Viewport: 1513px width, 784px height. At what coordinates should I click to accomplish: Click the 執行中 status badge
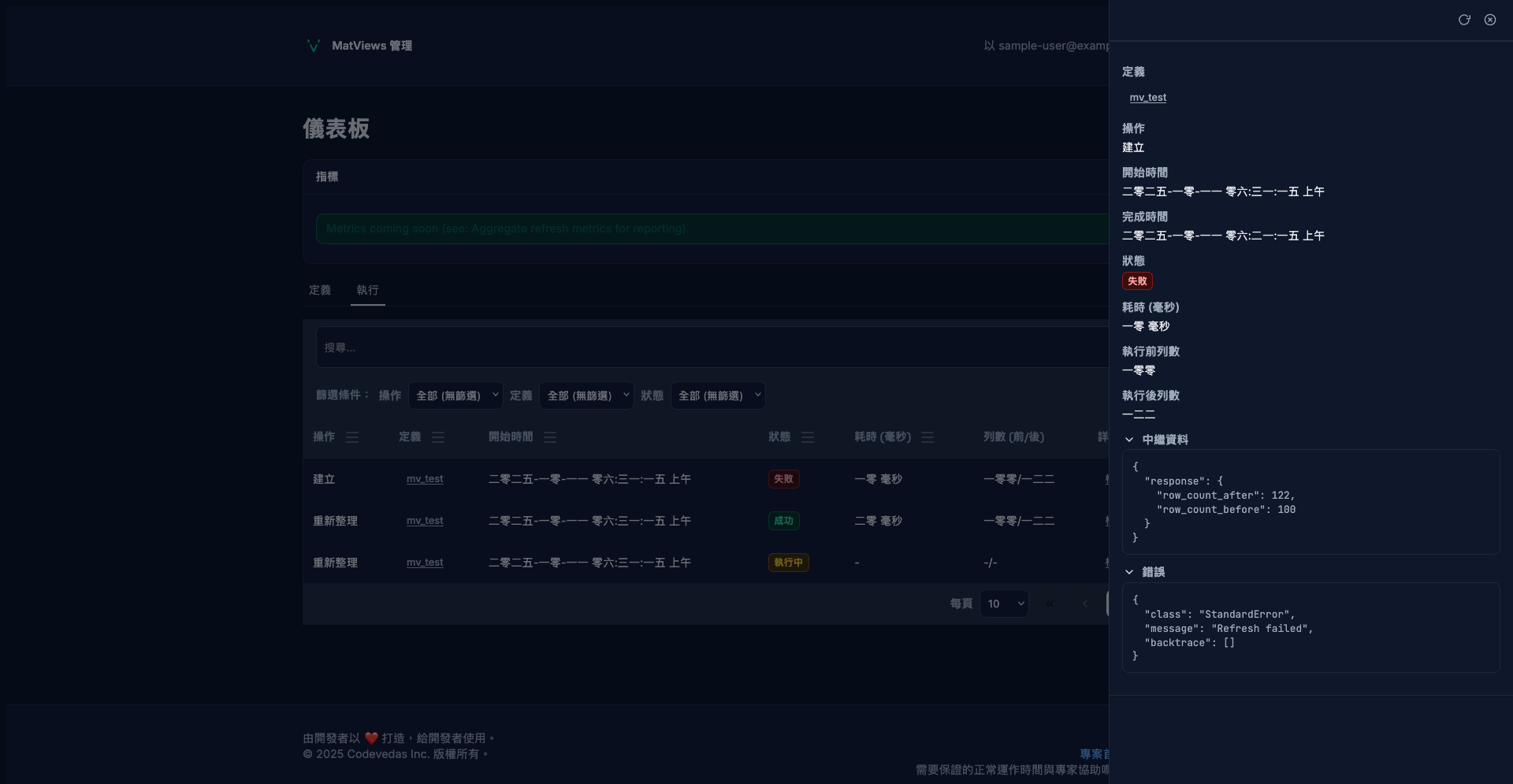pyautogui.click(x=788, y=563)
